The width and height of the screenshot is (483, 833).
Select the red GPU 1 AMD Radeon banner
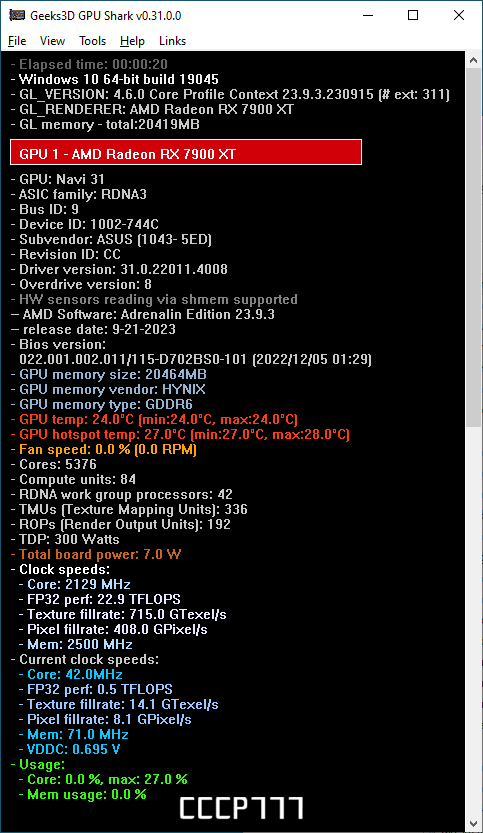(186, 152)
